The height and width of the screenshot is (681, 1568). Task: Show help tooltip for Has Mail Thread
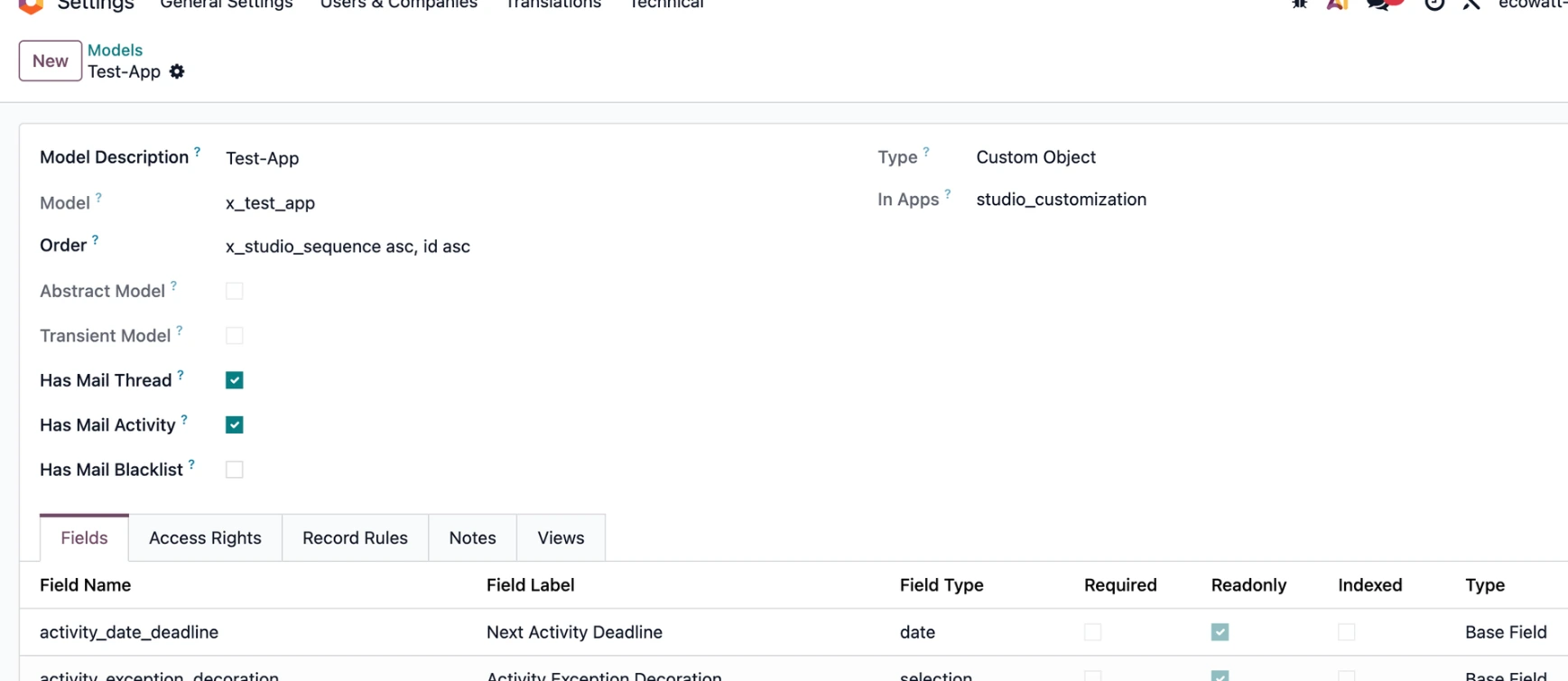(x=181, y=375)
